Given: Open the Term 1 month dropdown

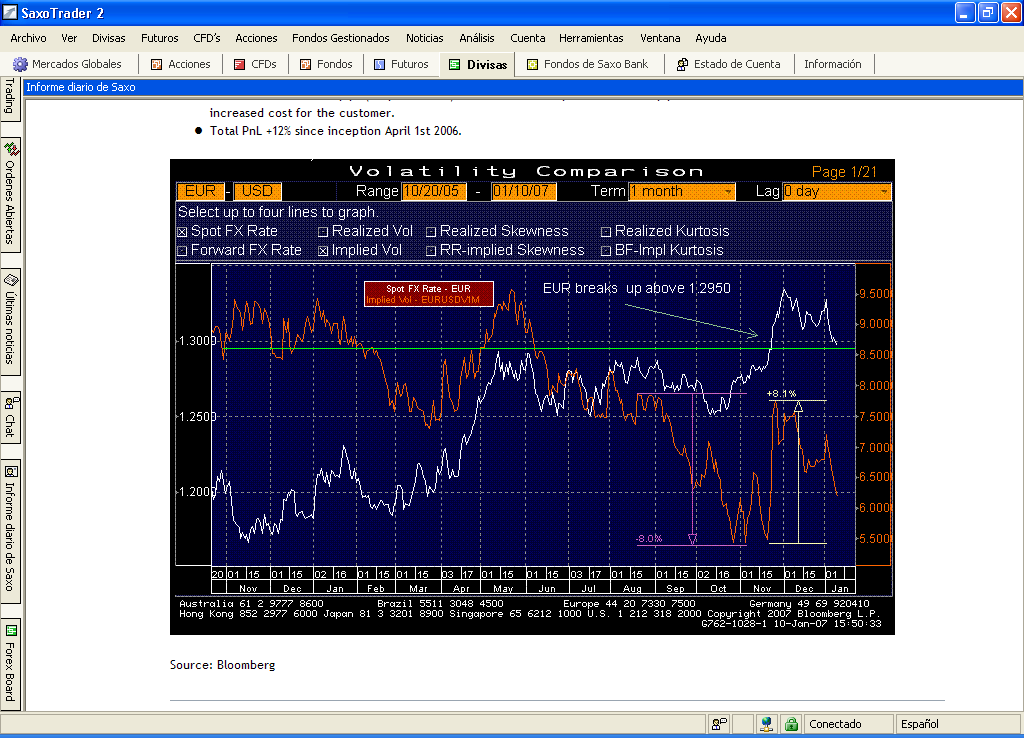Looking at the screenshot, I should pyautogui.click(x=682, y=191).
